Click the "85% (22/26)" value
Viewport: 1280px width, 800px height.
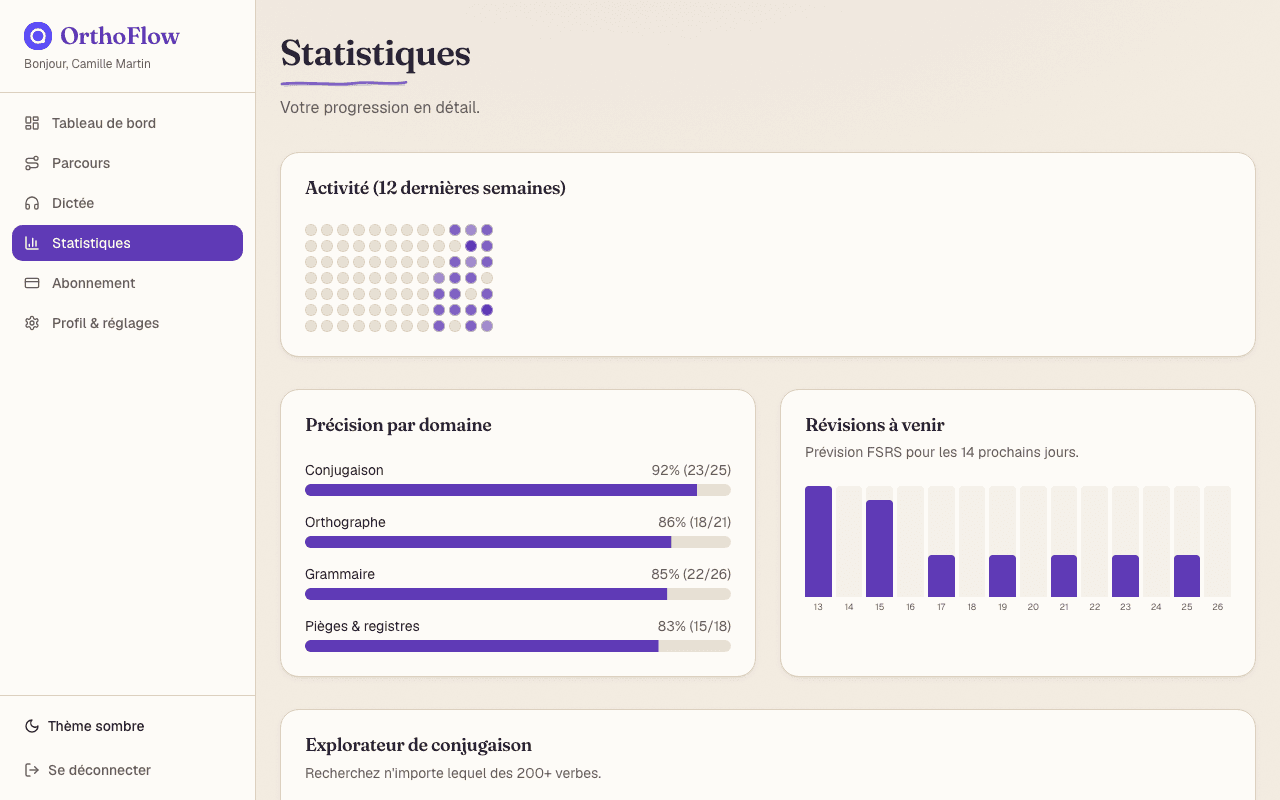[691, 574]
